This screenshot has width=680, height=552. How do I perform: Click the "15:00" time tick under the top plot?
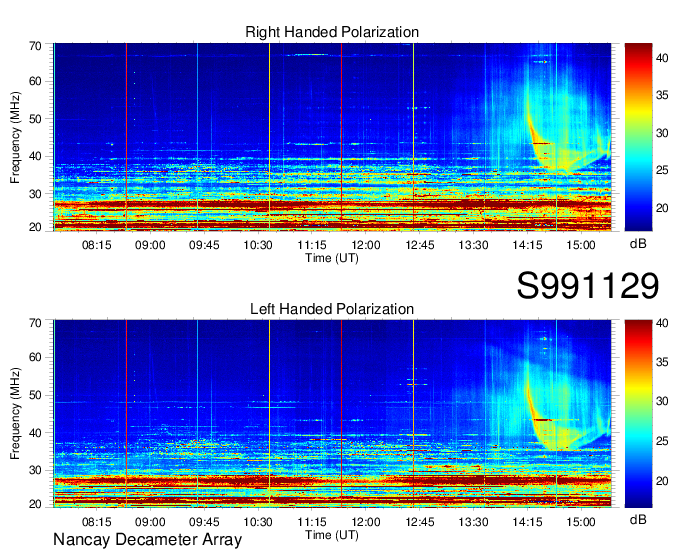tap(581, 245)
